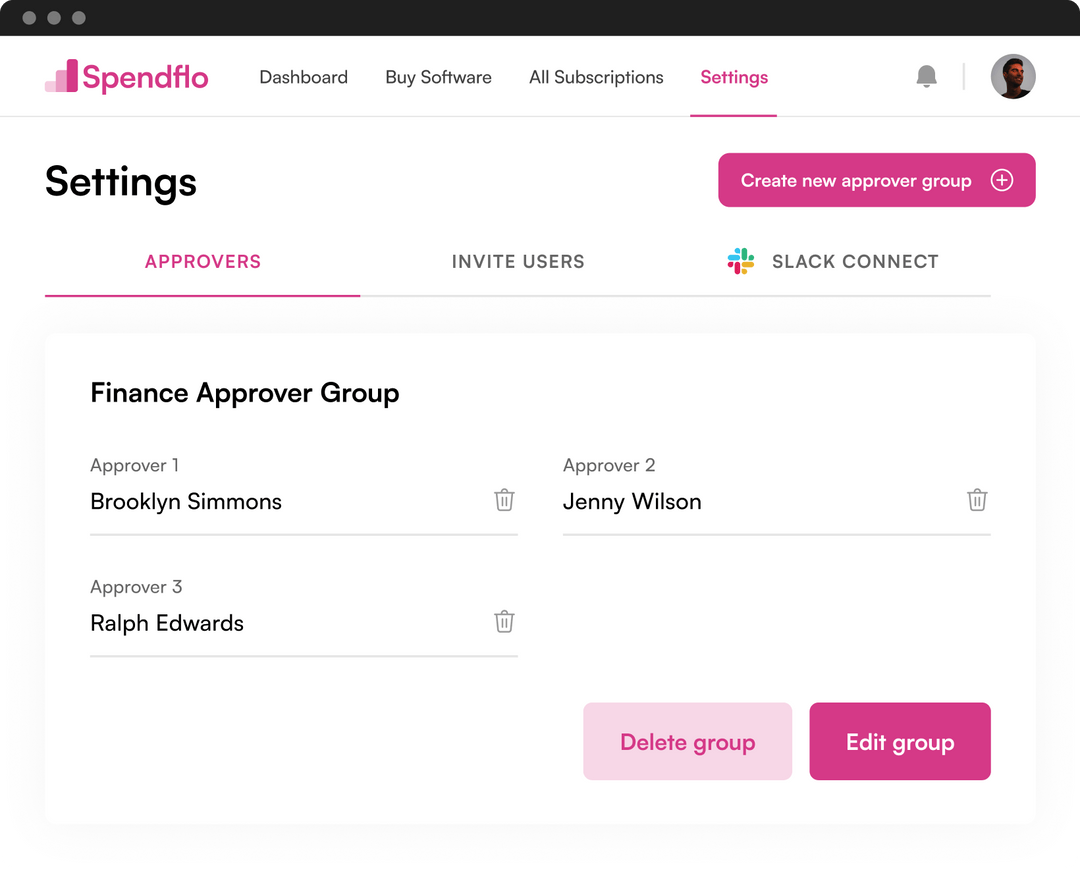Click the Spendflo logo
The image size is (1080, 869).
tap(126, 76)
